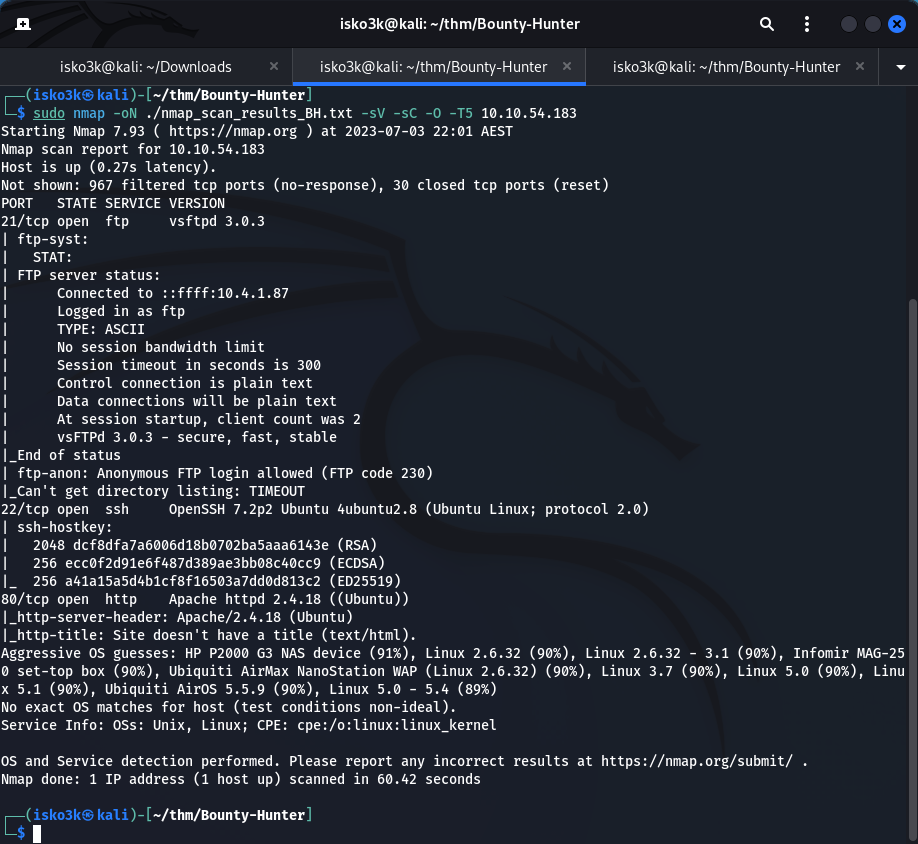Open the terminal search tool

[x=766, y=24]
